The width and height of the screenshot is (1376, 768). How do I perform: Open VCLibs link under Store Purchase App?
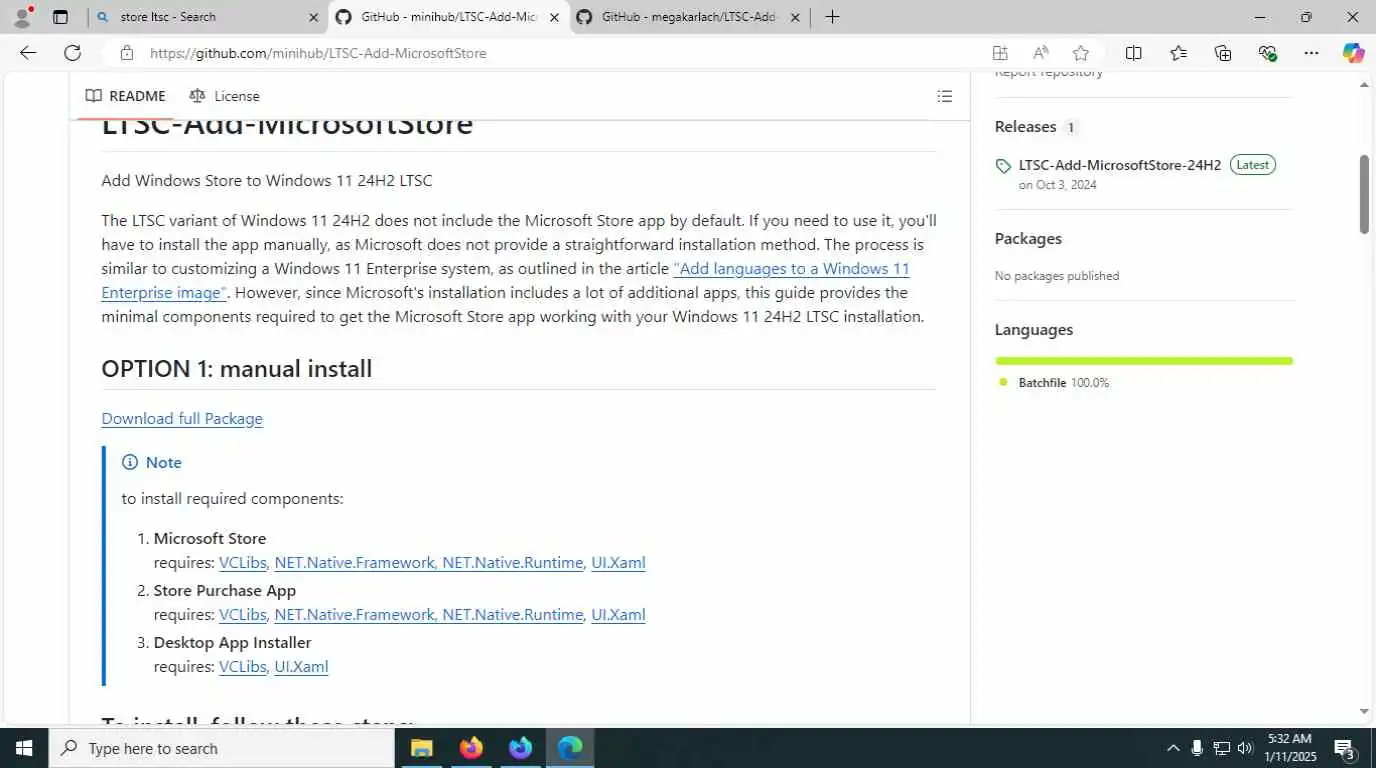coord(243,614)
